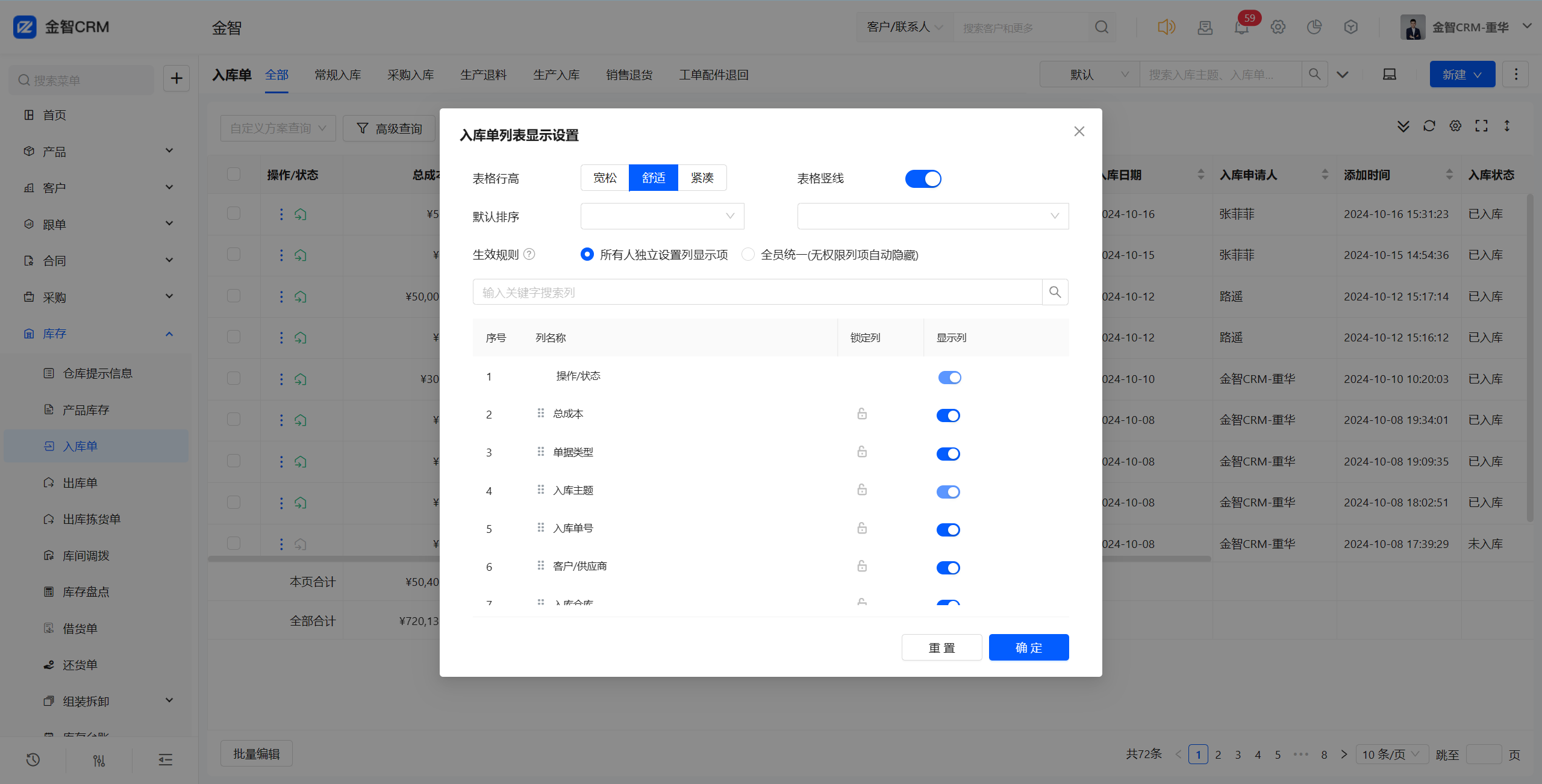Open the first 默认排序 dropdown
The width and height of the screenshot is (1542, 784).
[663, 216]
